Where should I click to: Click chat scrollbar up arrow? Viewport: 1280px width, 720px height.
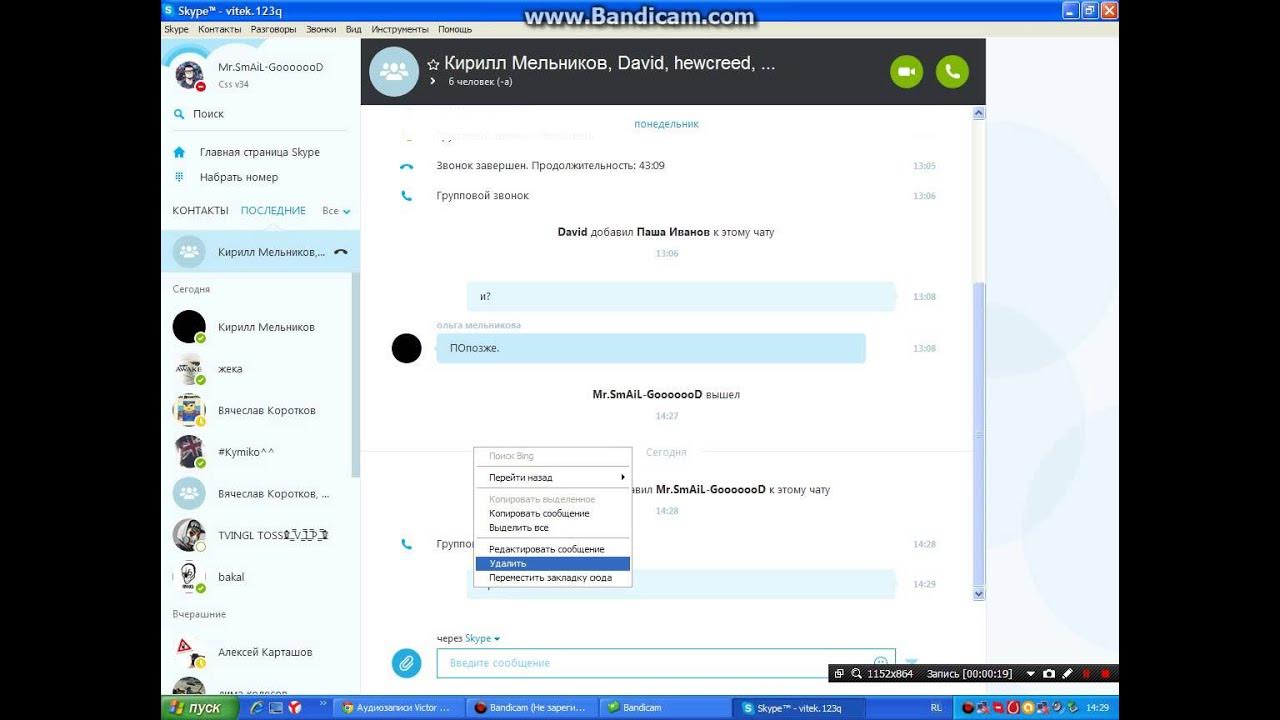[x=979, y=114]
